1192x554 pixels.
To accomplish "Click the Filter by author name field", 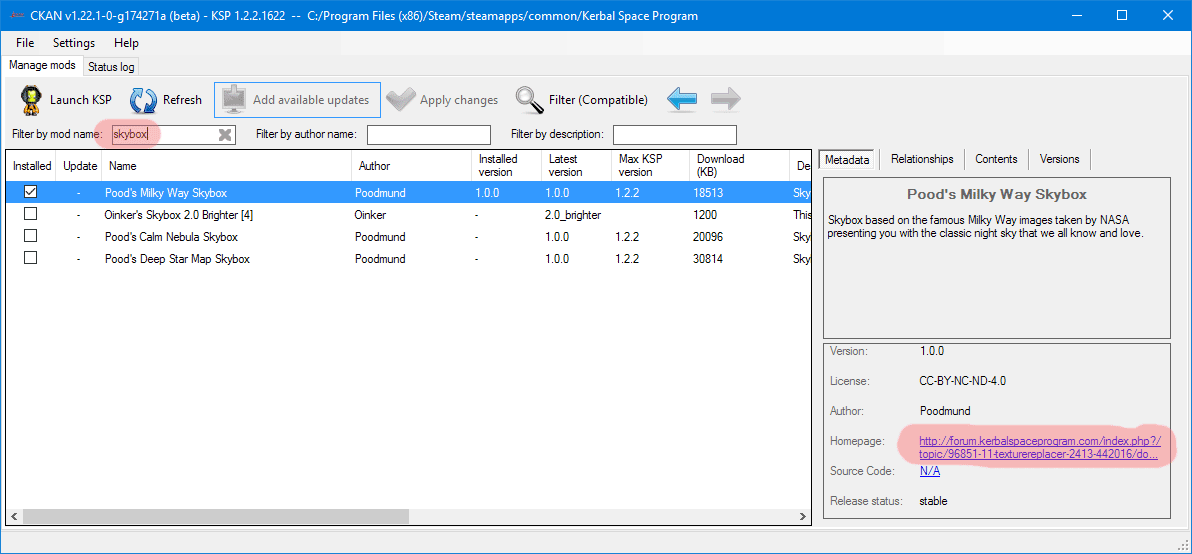I will tap(429, 135).
